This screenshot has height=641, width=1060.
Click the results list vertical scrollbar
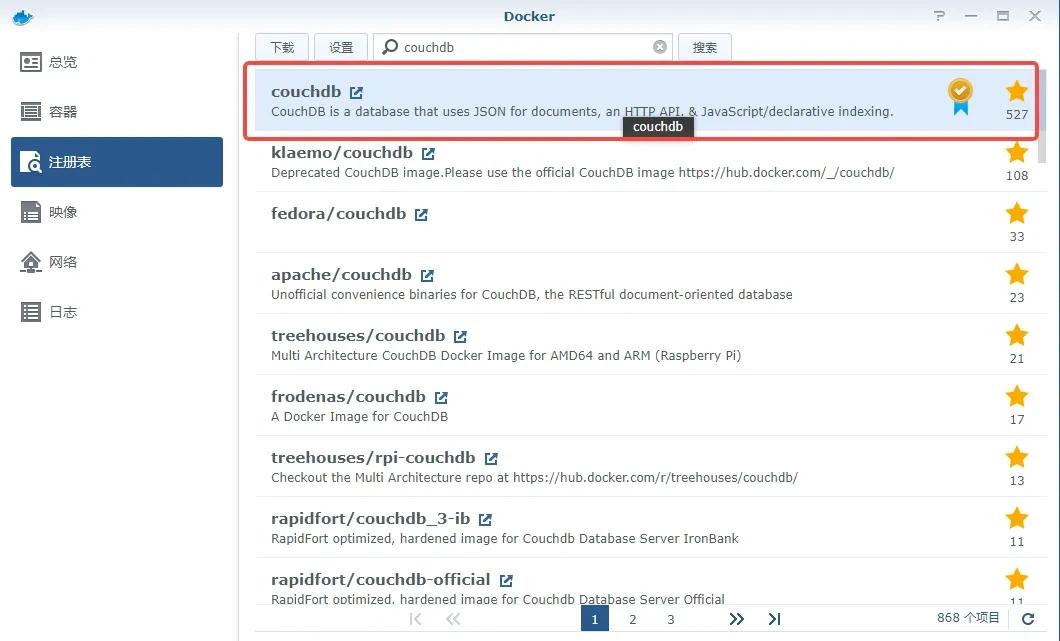pyautogui.click(x=1042, y=115)
